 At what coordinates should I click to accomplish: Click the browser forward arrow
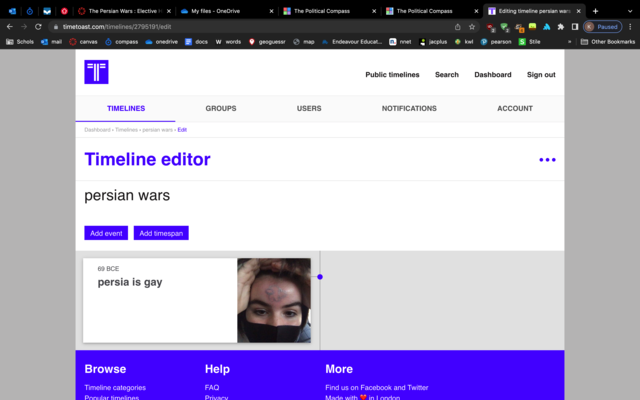pyautogui.click(x=24, y=27)
